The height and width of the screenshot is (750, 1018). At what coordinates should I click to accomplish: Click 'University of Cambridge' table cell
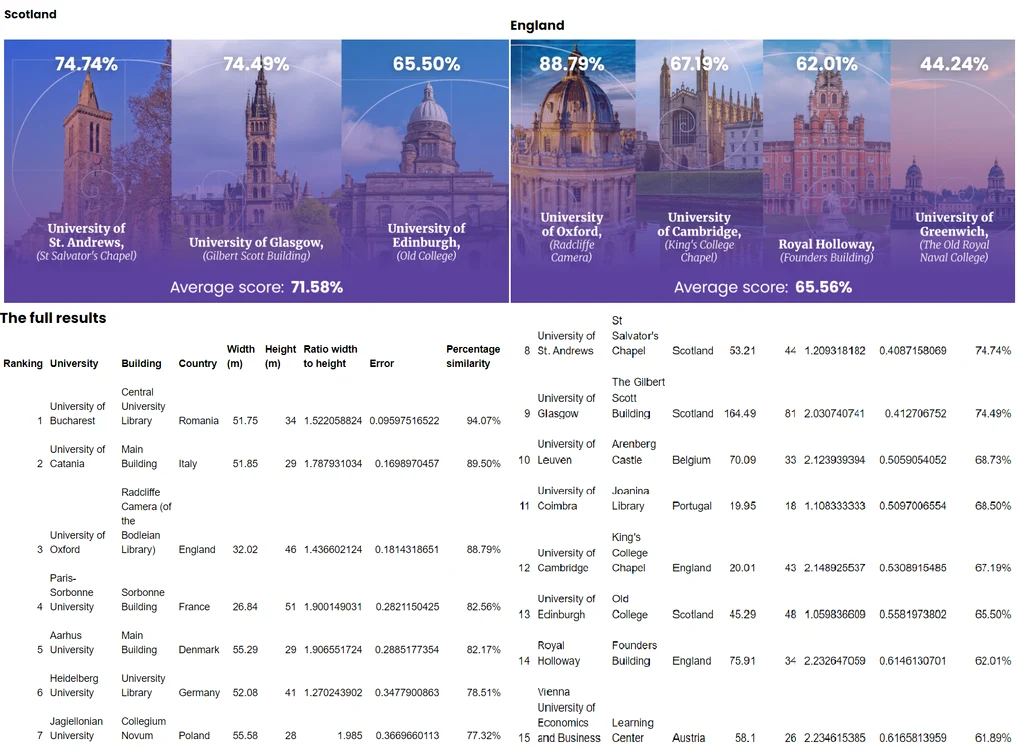tap(566, 560)
